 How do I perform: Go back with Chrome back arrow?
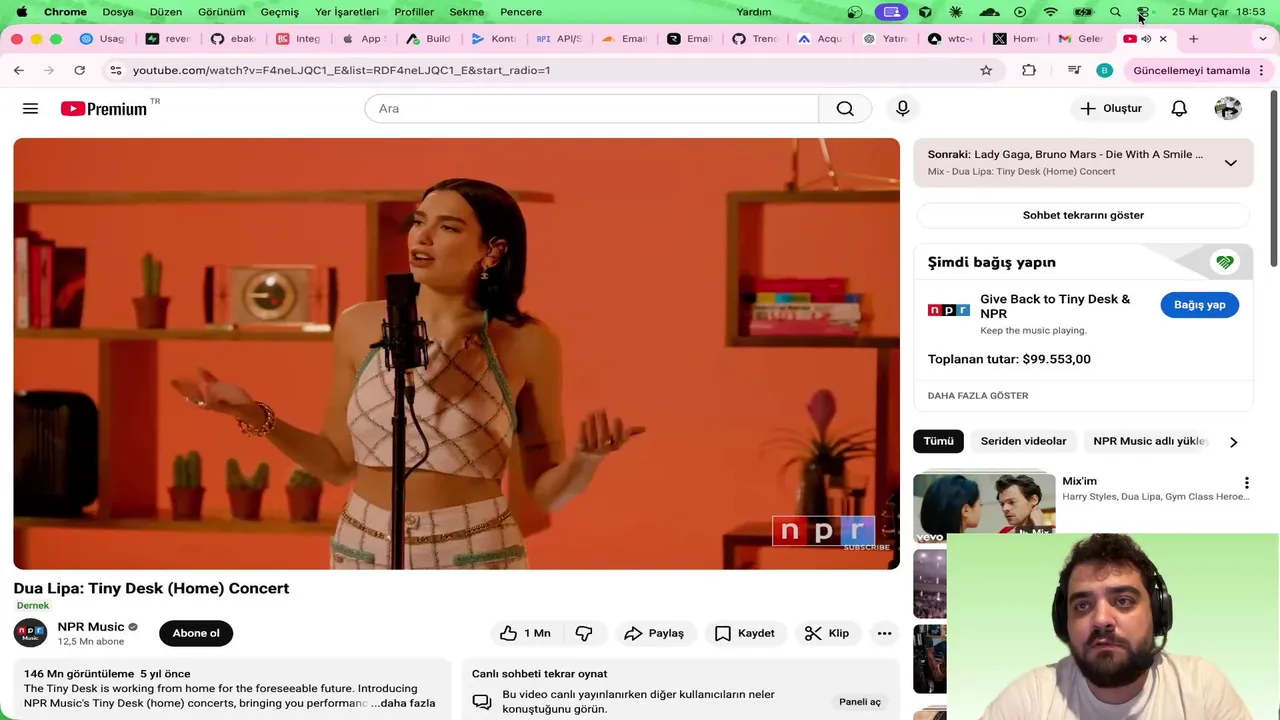[18, 70]
